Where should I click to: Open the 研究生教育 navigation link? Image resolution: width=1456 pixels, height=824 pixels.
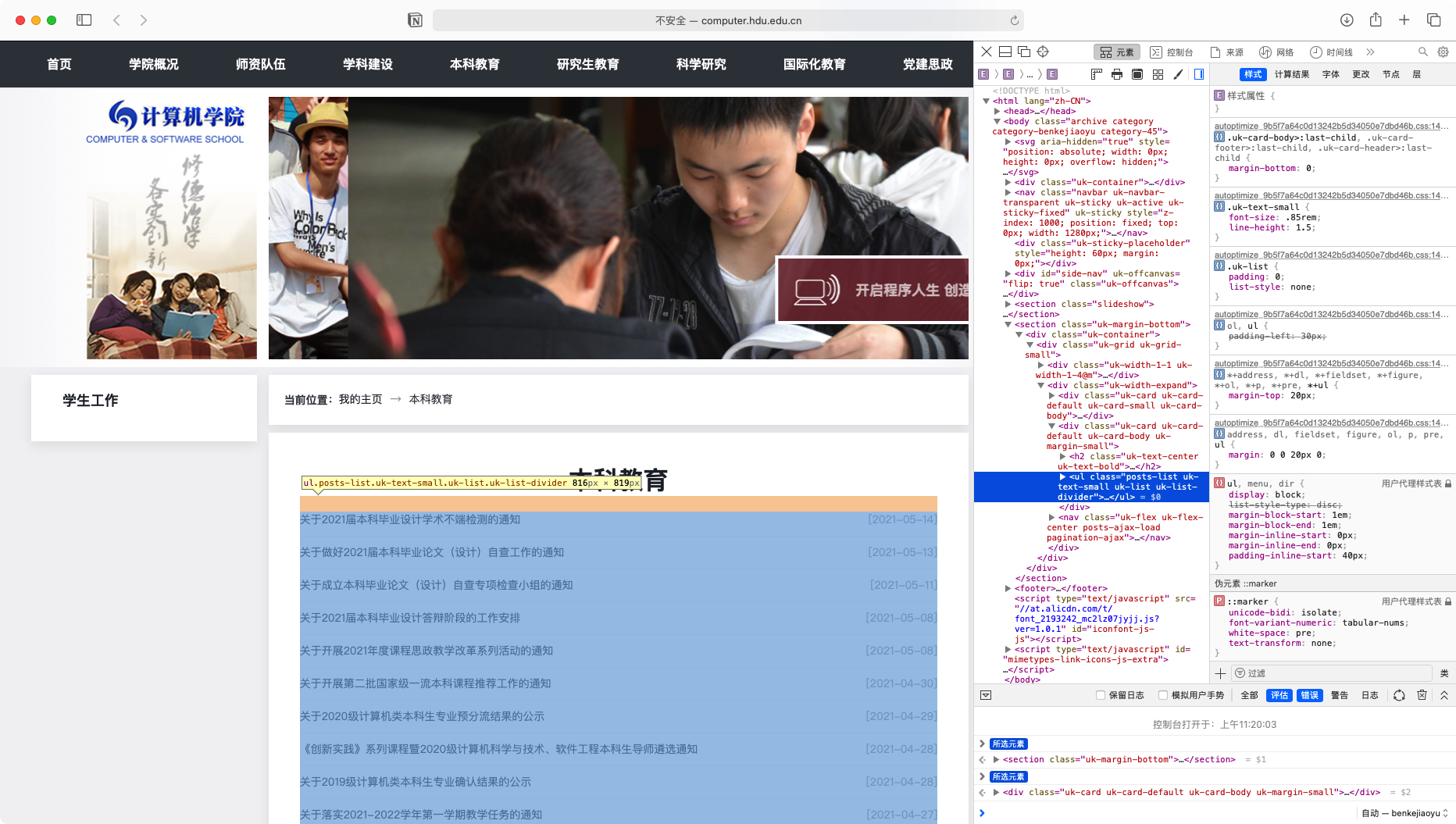(x=587, y=64)
